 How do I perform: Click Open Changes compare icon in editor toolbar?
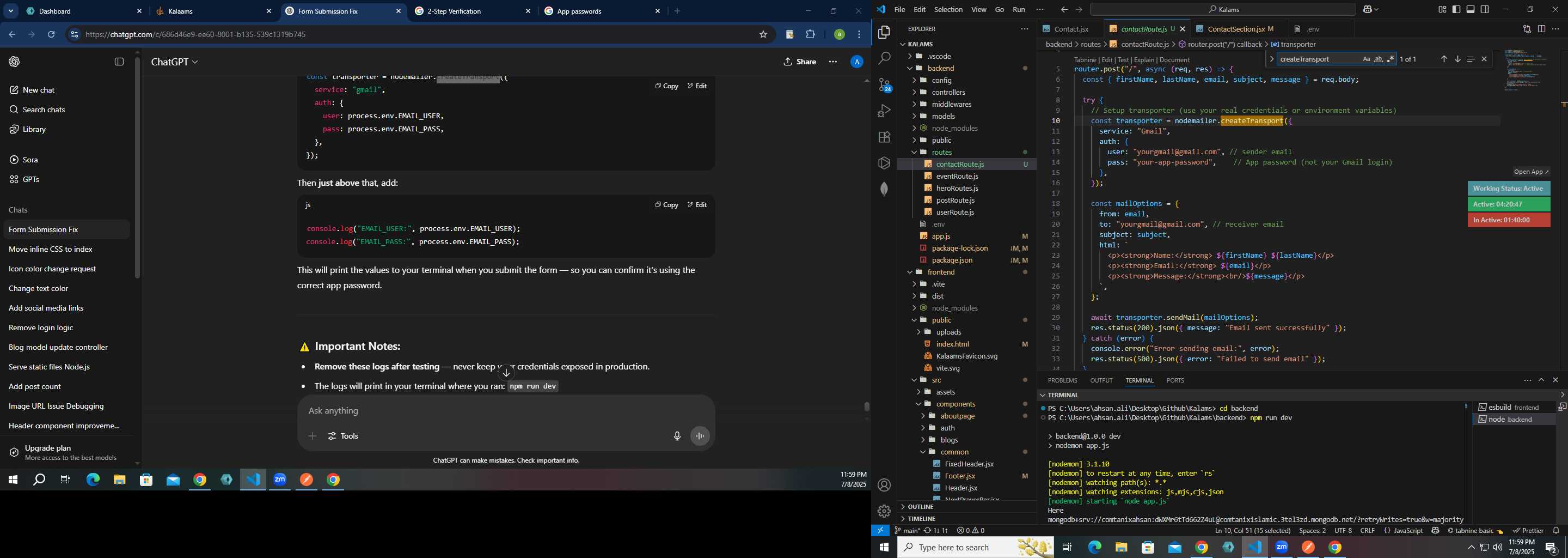click(x=1527, y=29)
